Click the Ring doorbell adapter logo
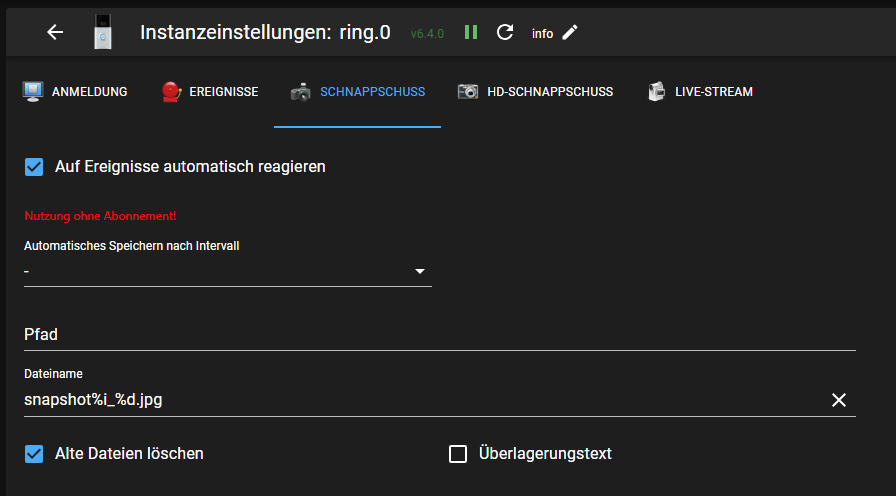The height and width of the screenshot is (496, 896). [x=102, y=32]
